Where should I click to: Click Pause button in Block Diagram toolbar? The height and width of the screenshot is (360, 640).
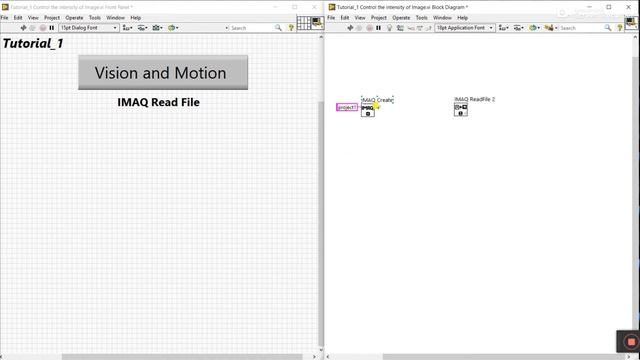coord(379,28)
